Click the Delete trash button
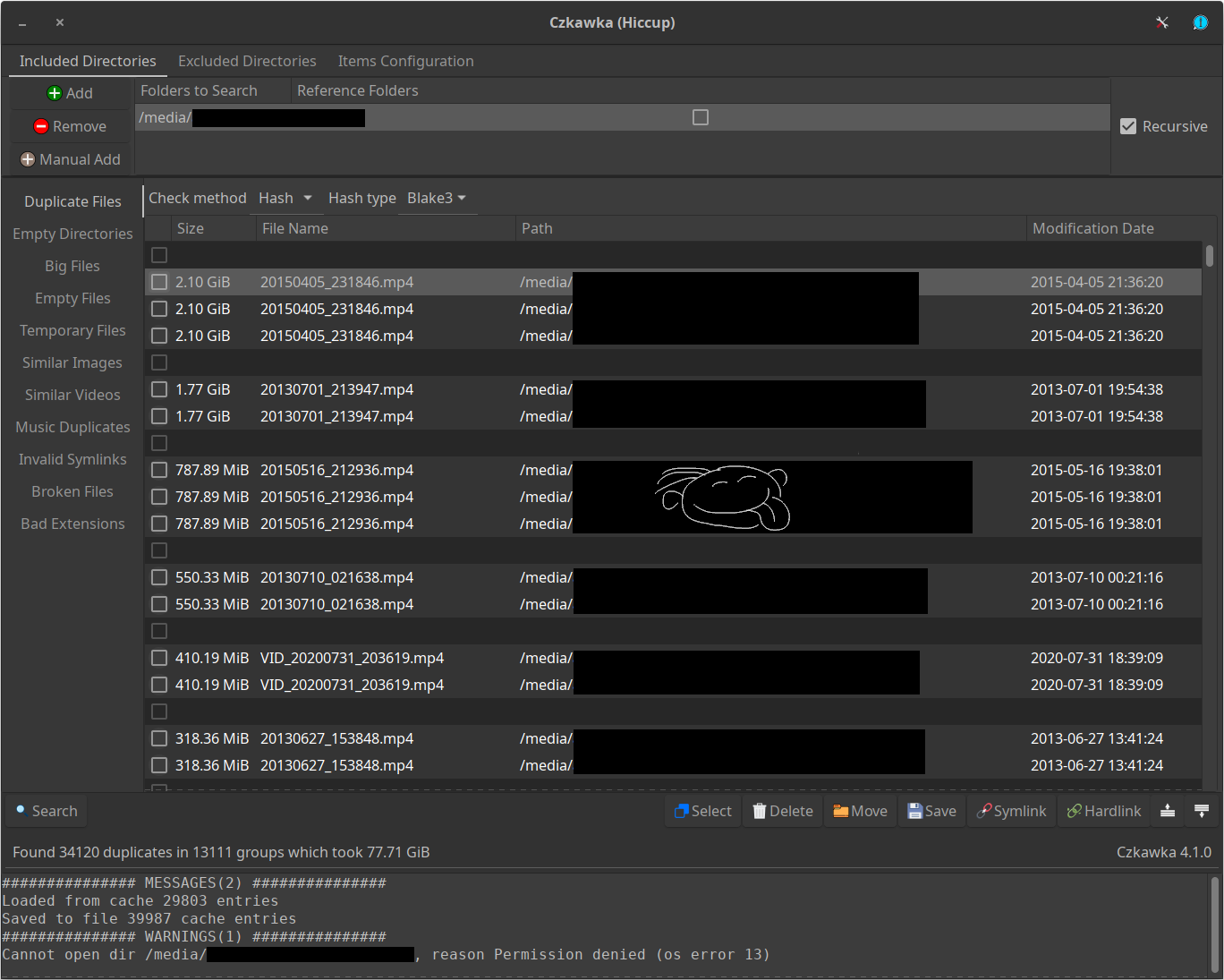The width and height of the screenshot is (1224, 980). pos(783,811)
